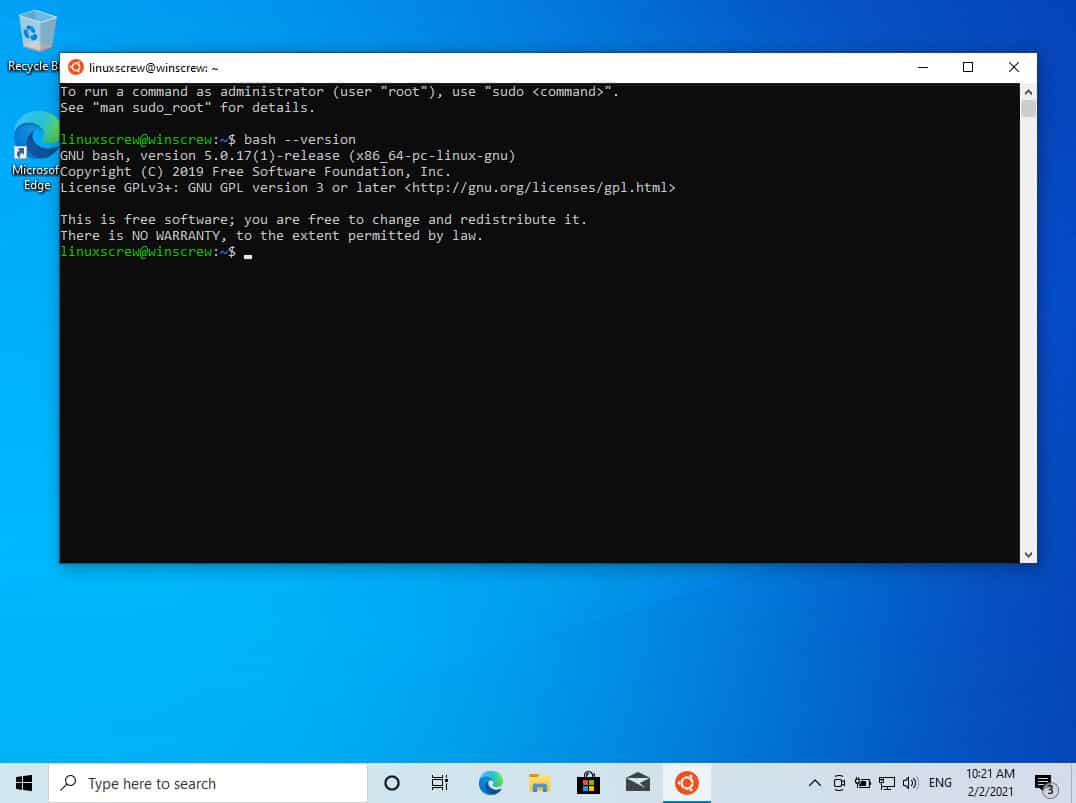Open the ENG language selector
Viewport: 1076px width, 803px height.
(940, 783)
